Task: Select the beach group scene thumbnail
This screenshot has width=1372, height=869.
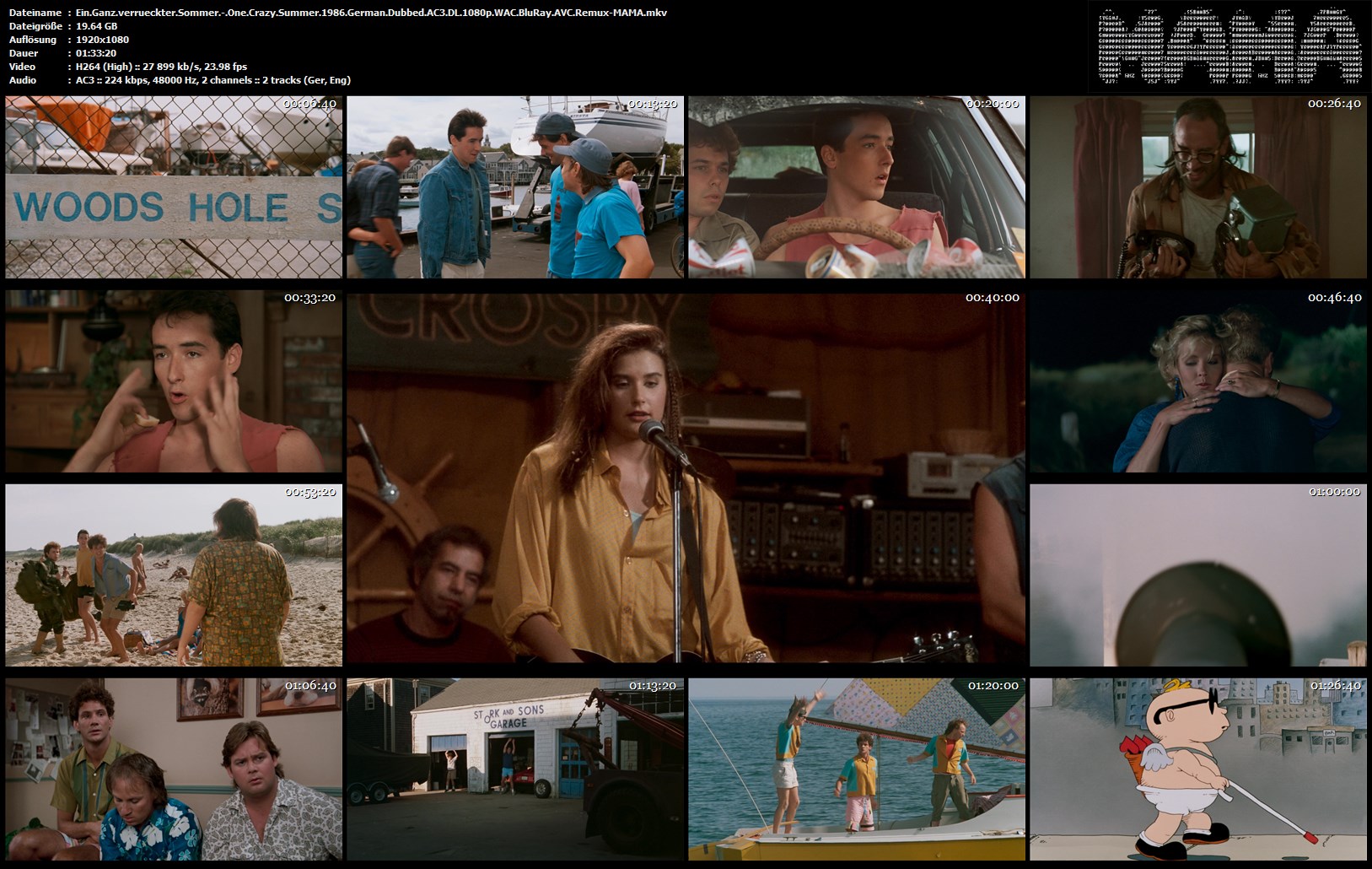Action: click(x=174, y=575)
